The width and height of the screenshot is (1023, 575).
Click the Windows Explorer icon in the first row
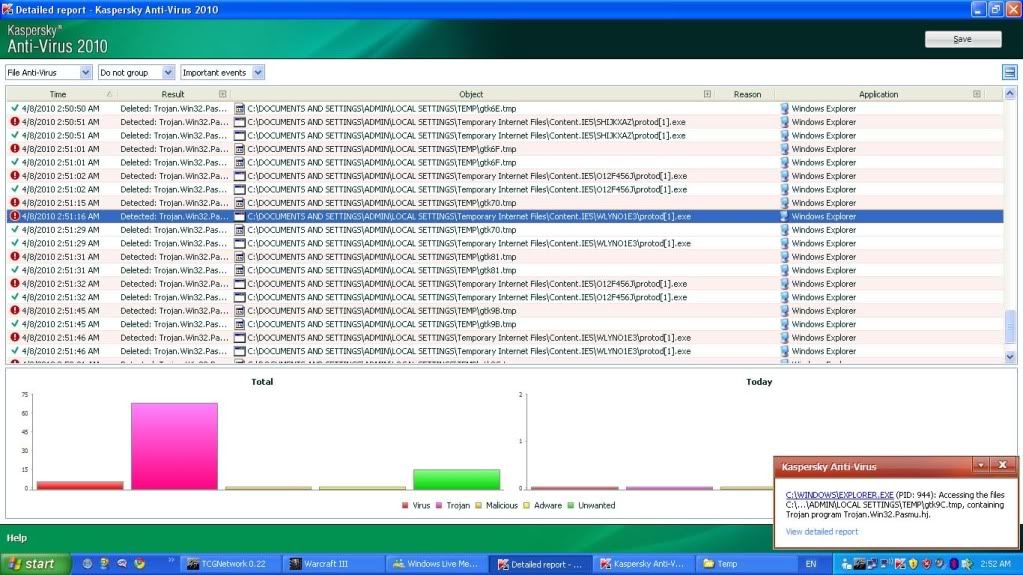(784, 108)
